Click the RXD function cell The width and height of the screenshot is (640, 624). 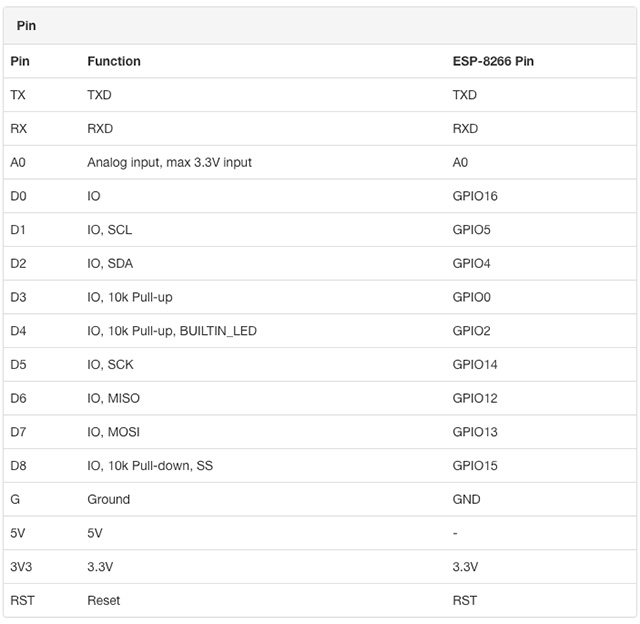[103, 129]
